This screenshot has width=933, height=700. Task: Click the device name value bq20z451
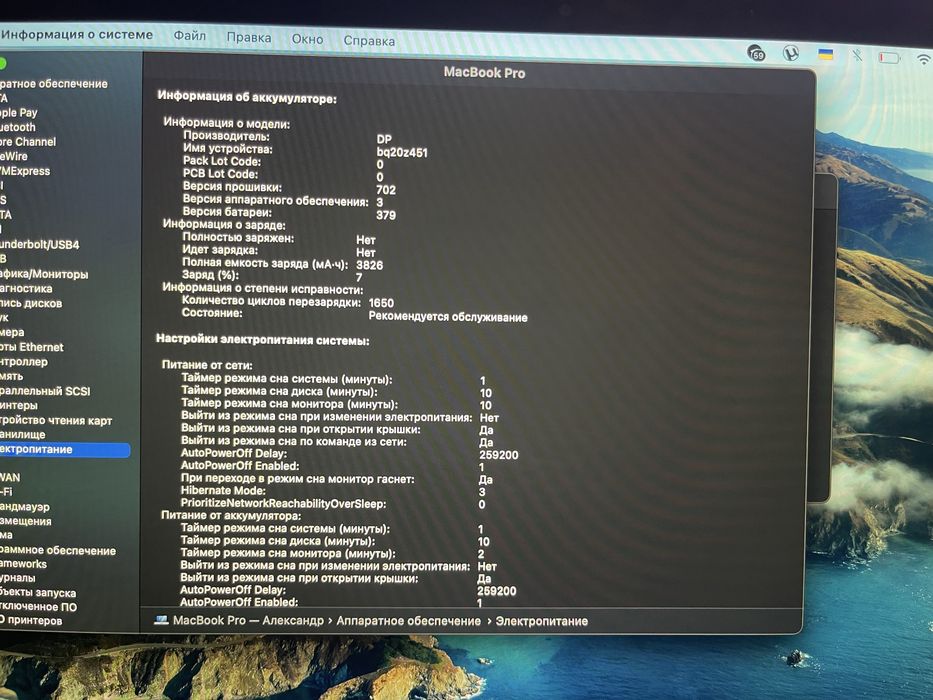402,152
